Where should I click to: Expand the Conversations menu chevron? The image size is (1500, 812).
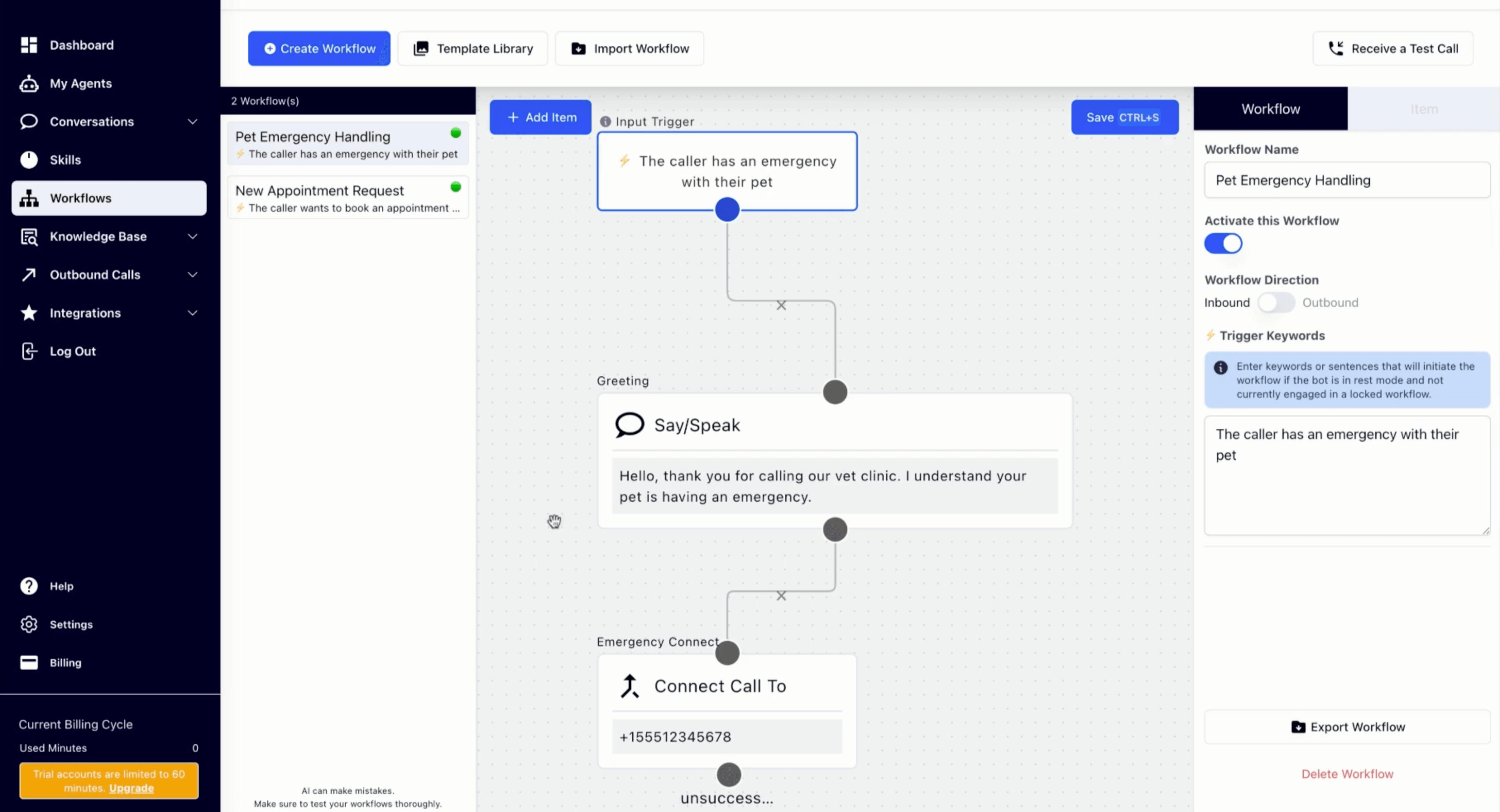193,122
